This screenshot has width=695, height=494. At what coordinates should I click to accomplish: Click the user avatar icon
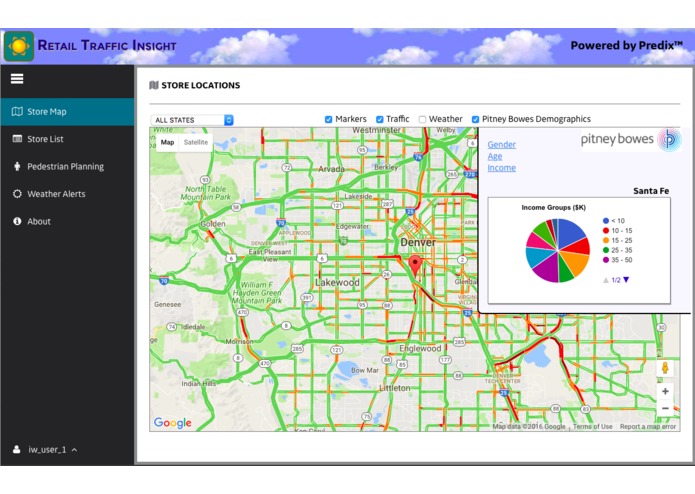pyautogui.click(x=16, y=449)
